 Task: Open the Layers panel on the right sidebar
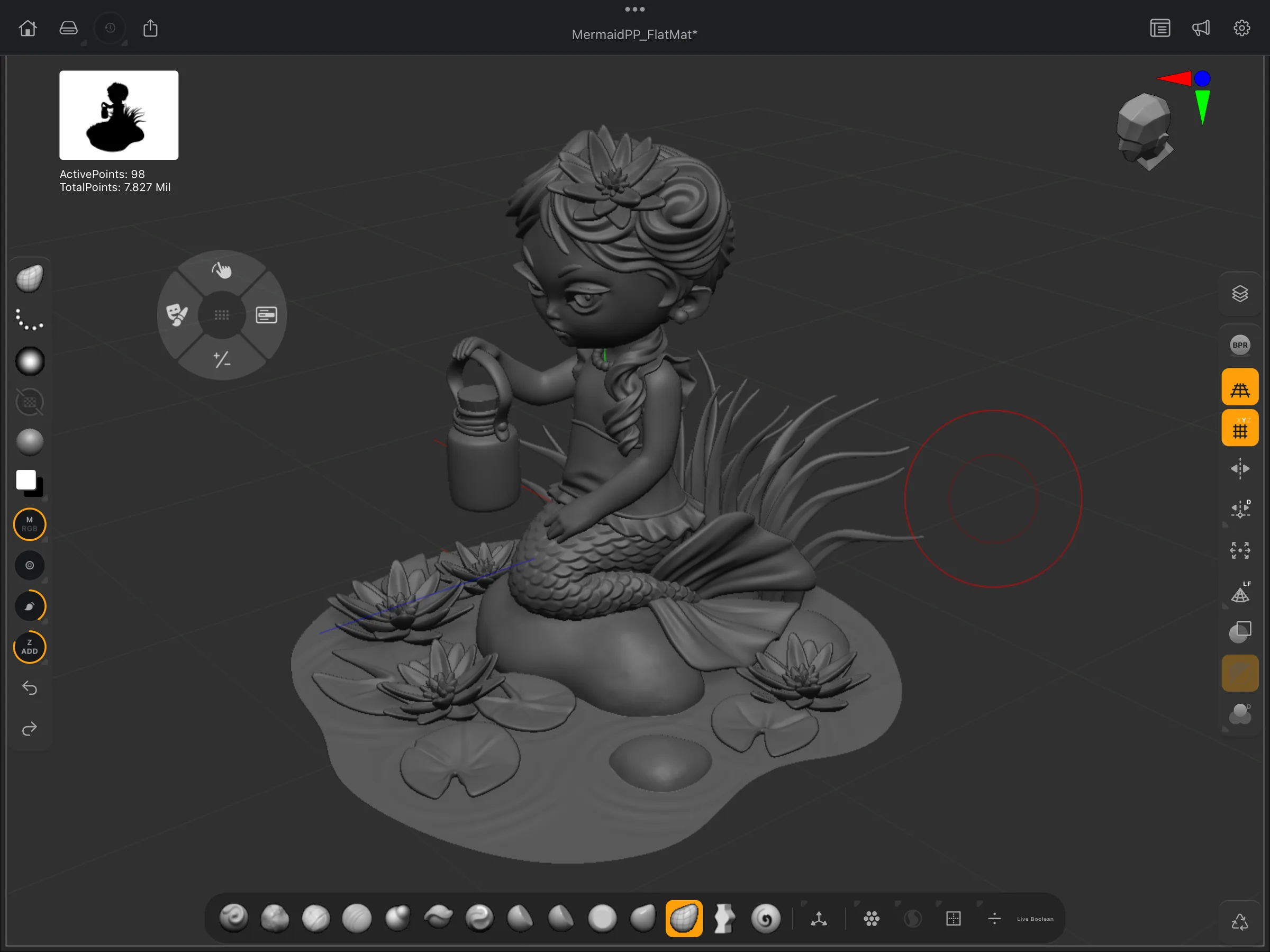pos(1240,293)
